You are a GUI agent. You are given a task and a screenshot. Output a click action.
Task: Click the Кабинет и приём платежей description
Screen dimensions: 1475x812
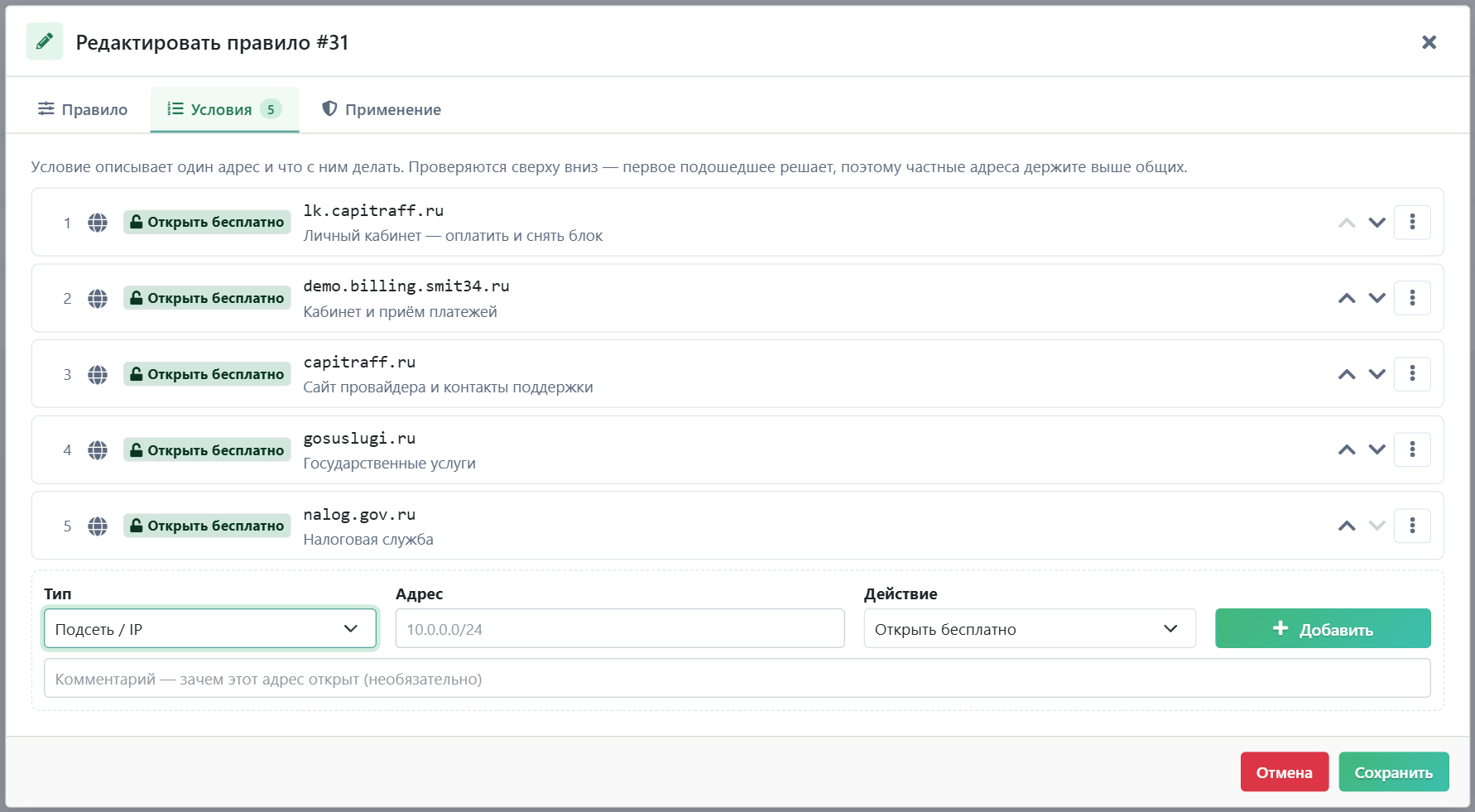(400, 312)
